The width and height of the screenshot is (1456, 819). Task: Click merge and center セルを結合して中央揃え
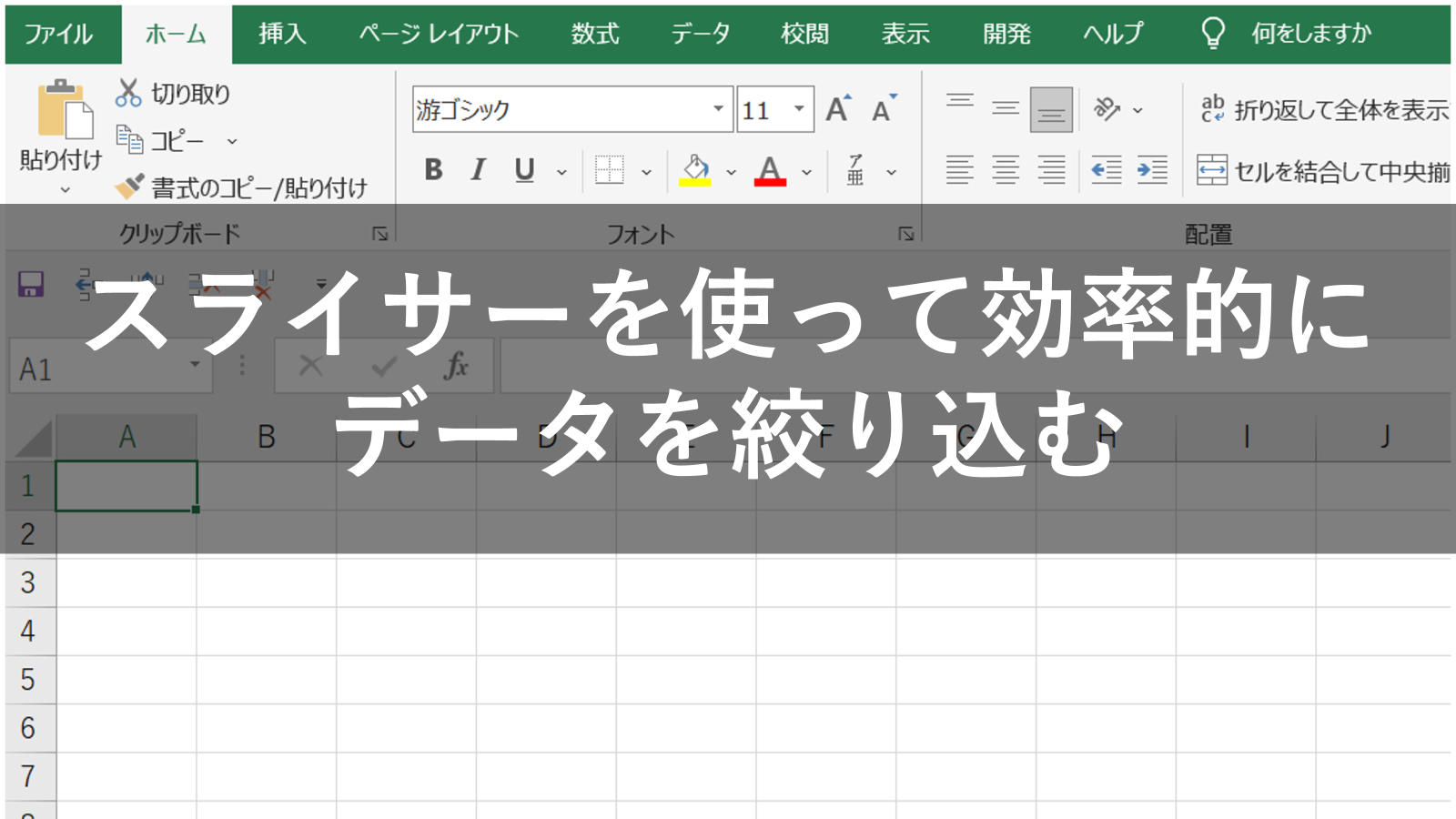pos(1324,170)
